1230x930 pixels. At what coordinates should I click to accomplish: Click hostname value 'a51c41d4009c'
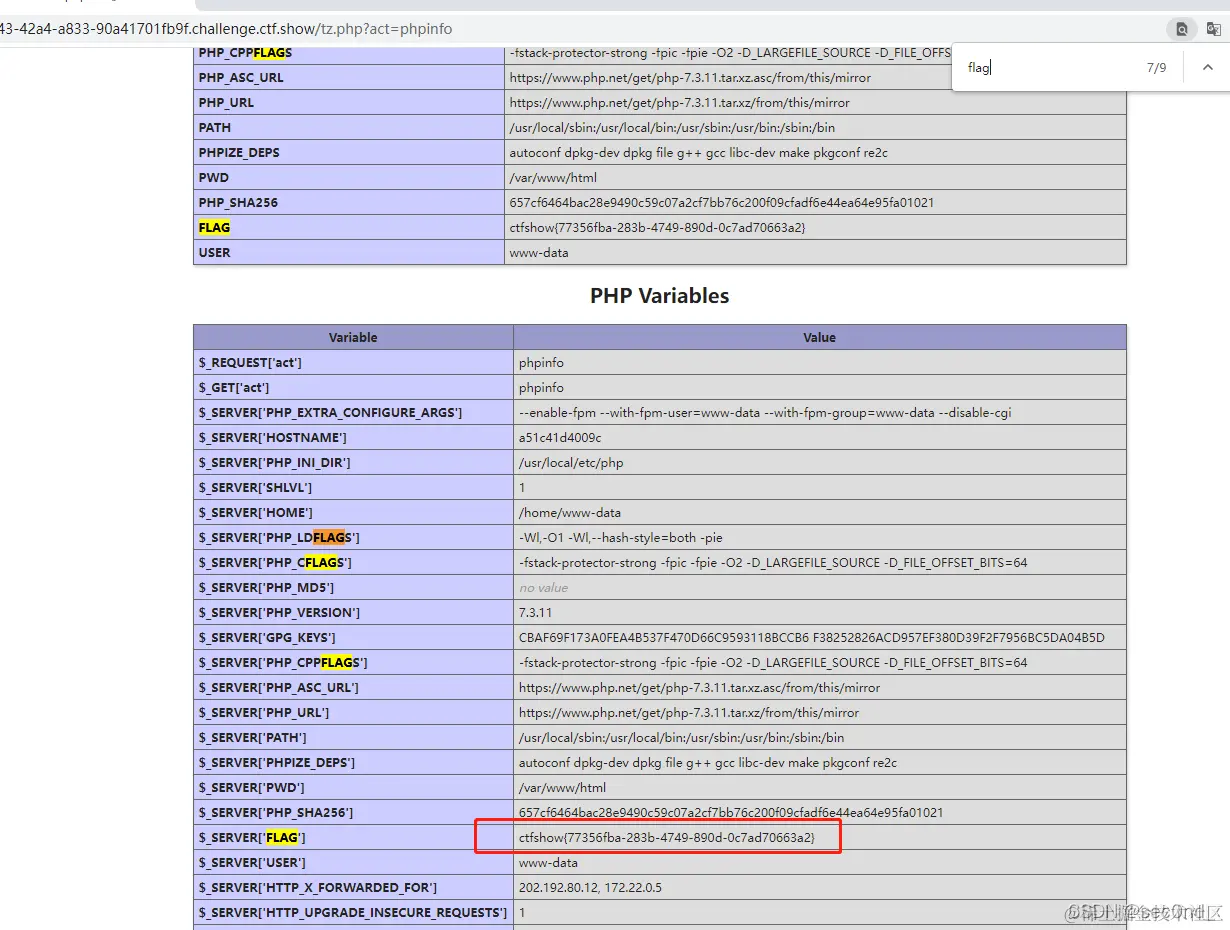(560, 437)
